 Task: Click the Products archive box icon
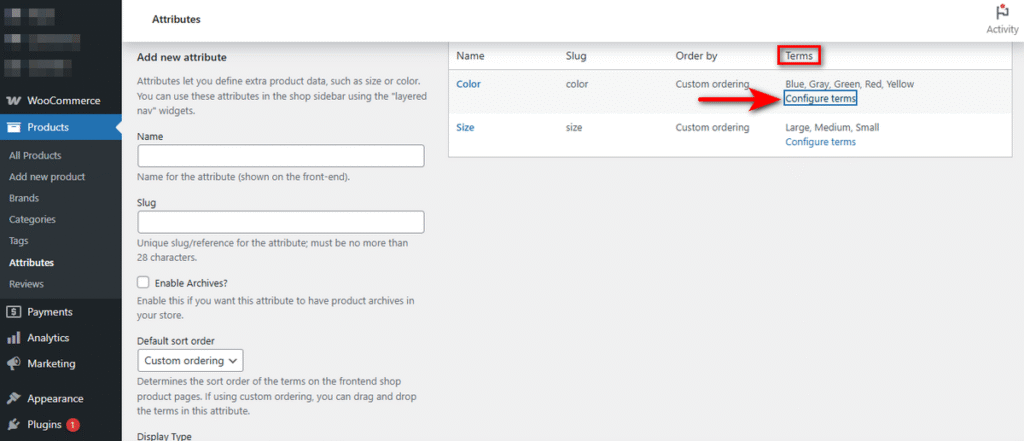[x=14, y=127]
